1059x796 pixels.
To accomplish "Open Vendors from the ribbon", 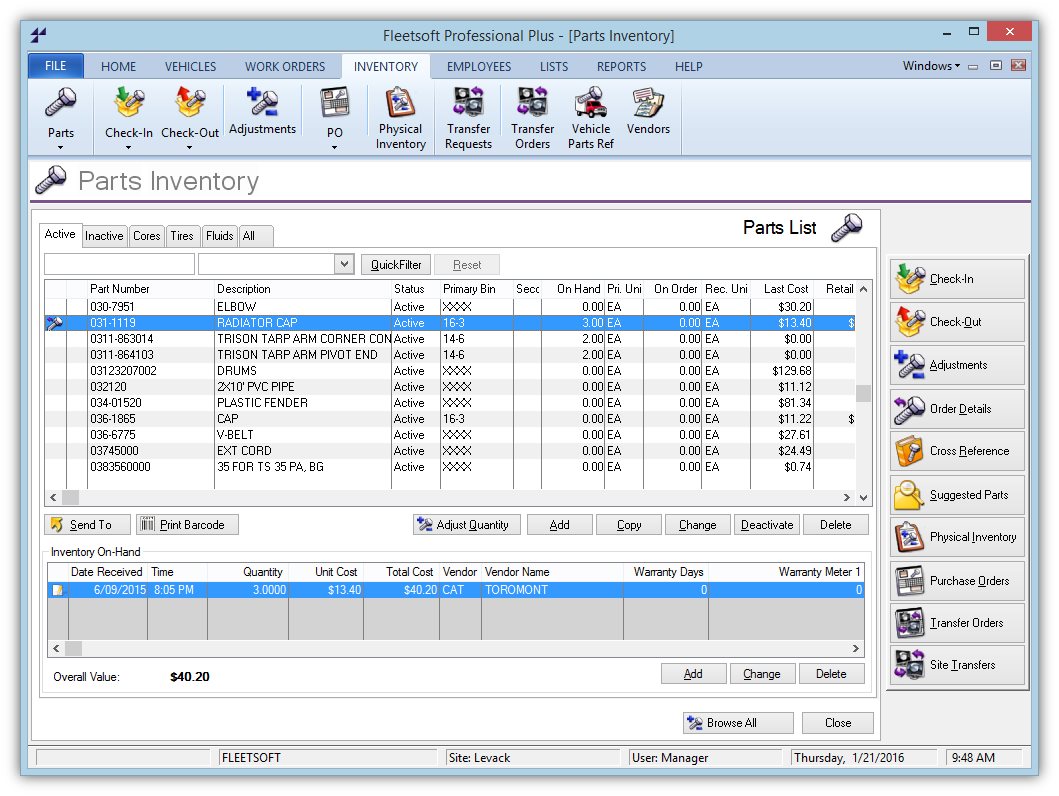I will (x=648, y=111).
